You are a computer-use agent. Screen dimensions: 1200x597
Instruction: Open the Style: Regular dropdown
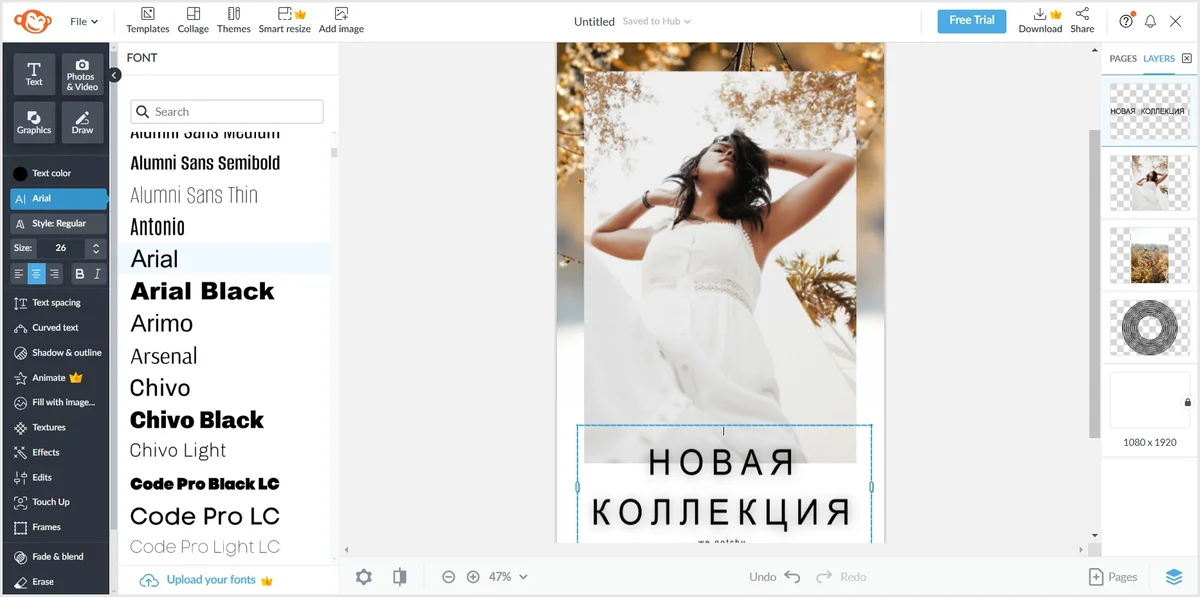[58, 223]
